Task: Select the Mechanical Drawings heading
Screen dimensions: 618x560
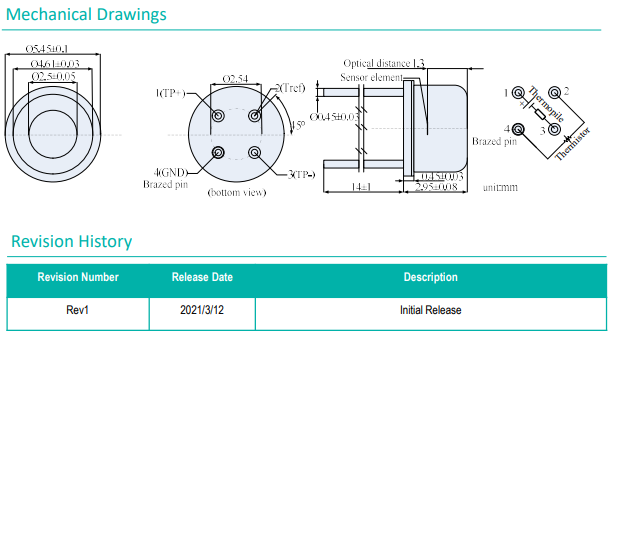Action: [x=86, y=15]
